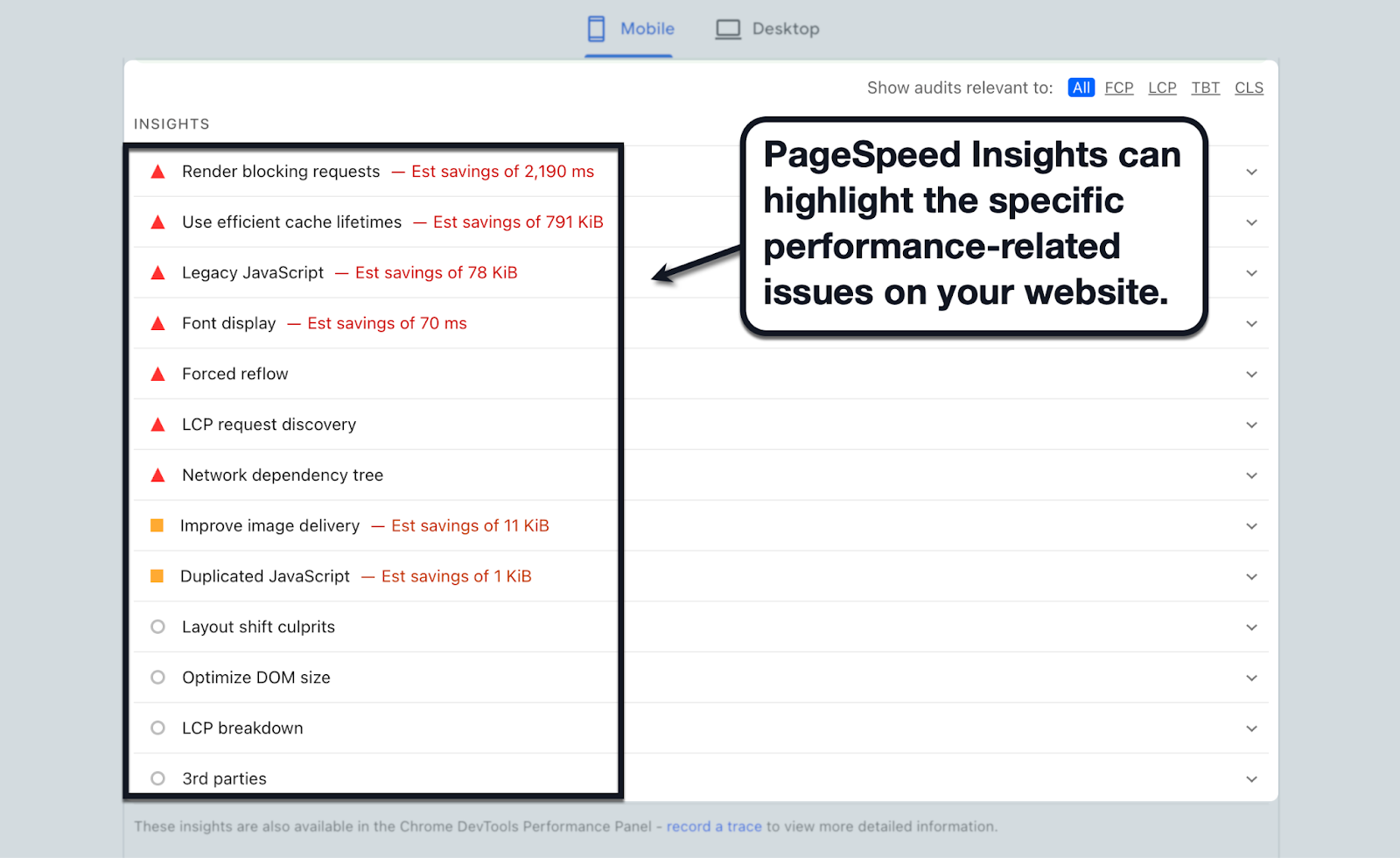Expand the Forced reflow row chevron
The height and width of the screenshot is (858, 1400).
click(1252, 375)
